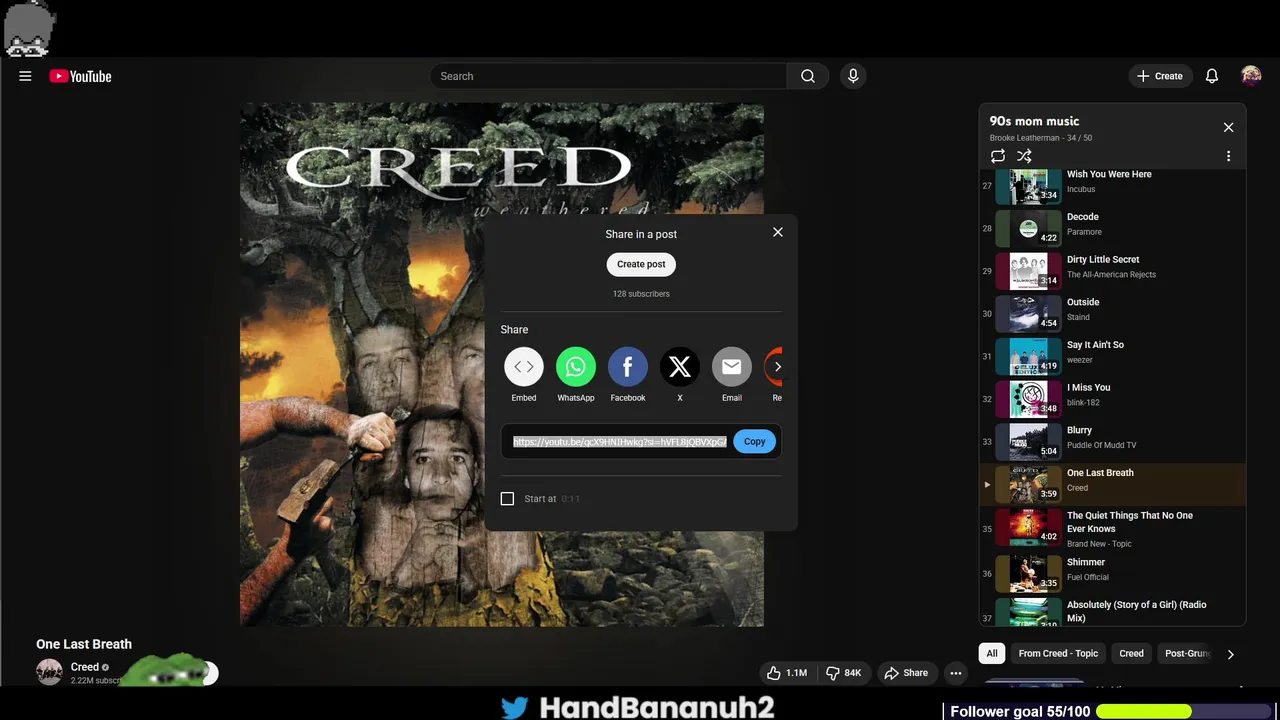Click the Create button in header
This screenshot has width=1280, height=720.
pyautogui.click(x=1159, y=76)
